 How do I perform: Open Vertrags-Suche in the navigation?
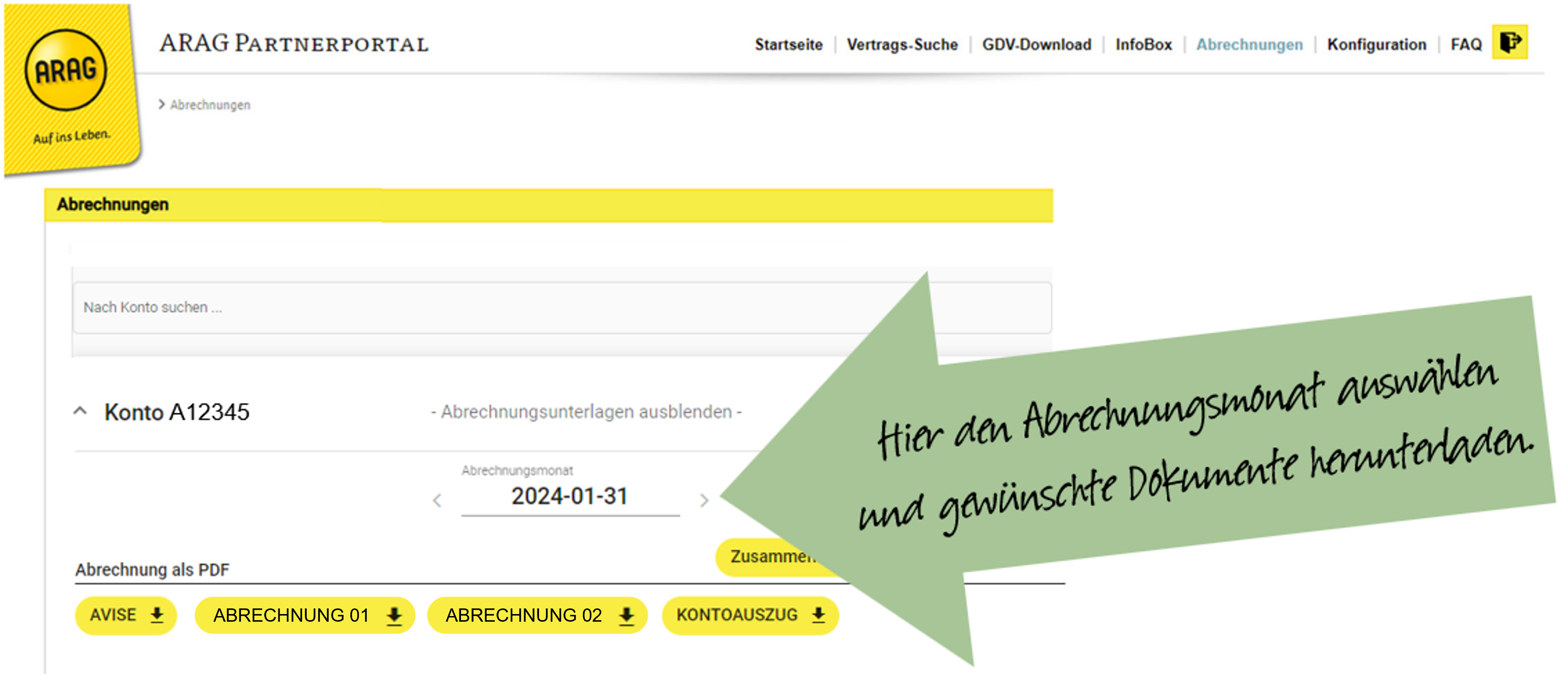pos(902,44)
